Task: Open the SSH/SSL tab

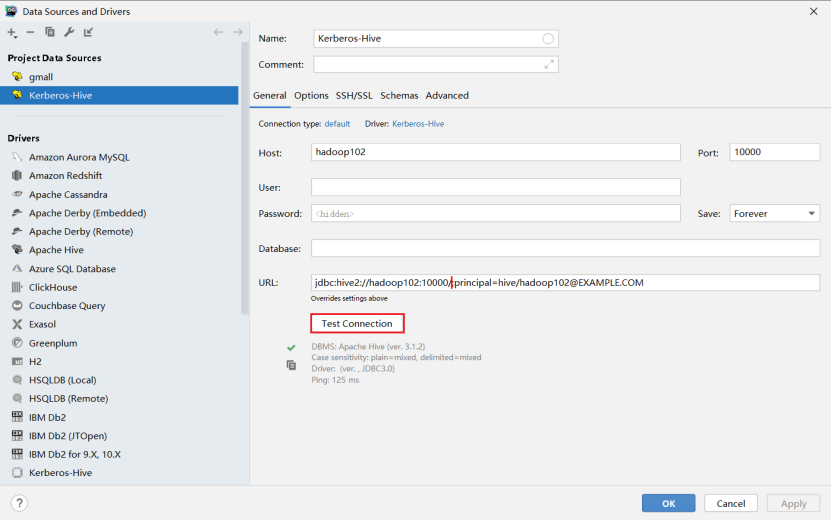Action: click(354, 95)
